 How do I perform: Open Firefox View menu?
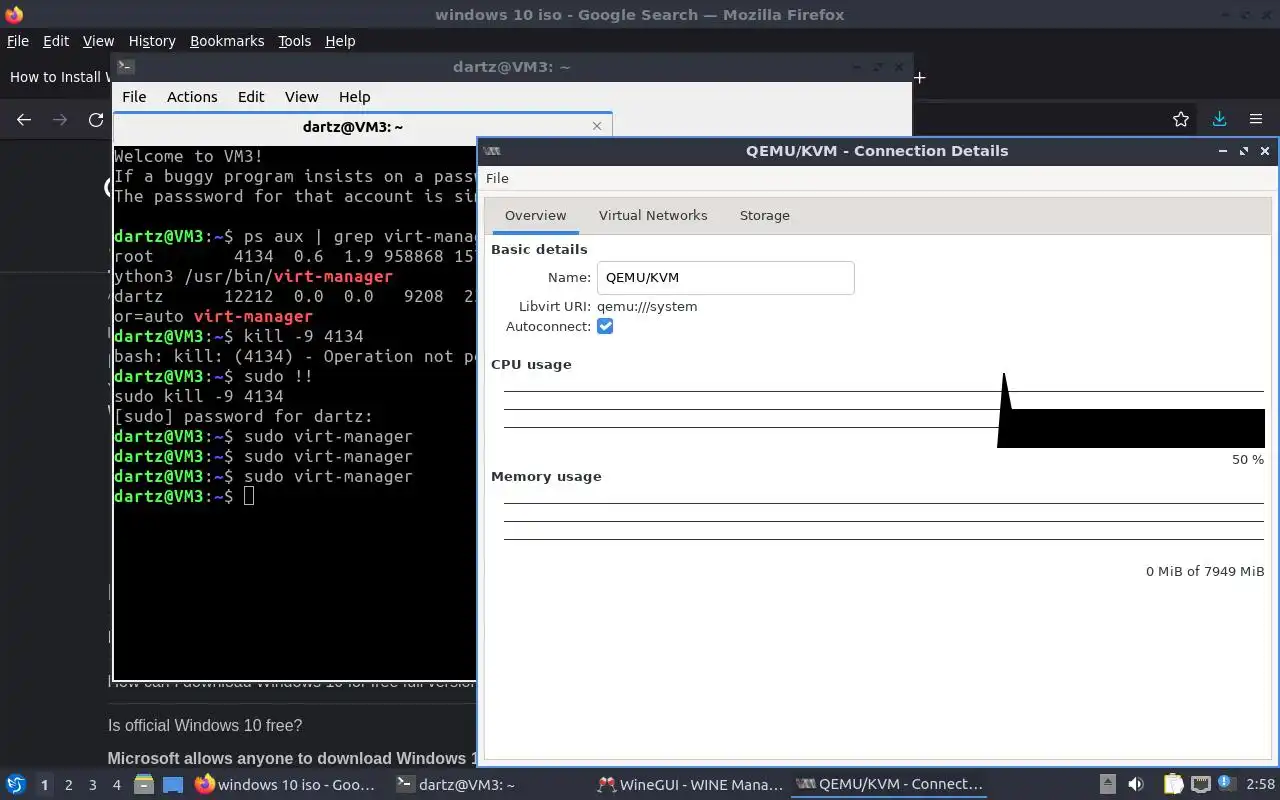coord(98,41)
